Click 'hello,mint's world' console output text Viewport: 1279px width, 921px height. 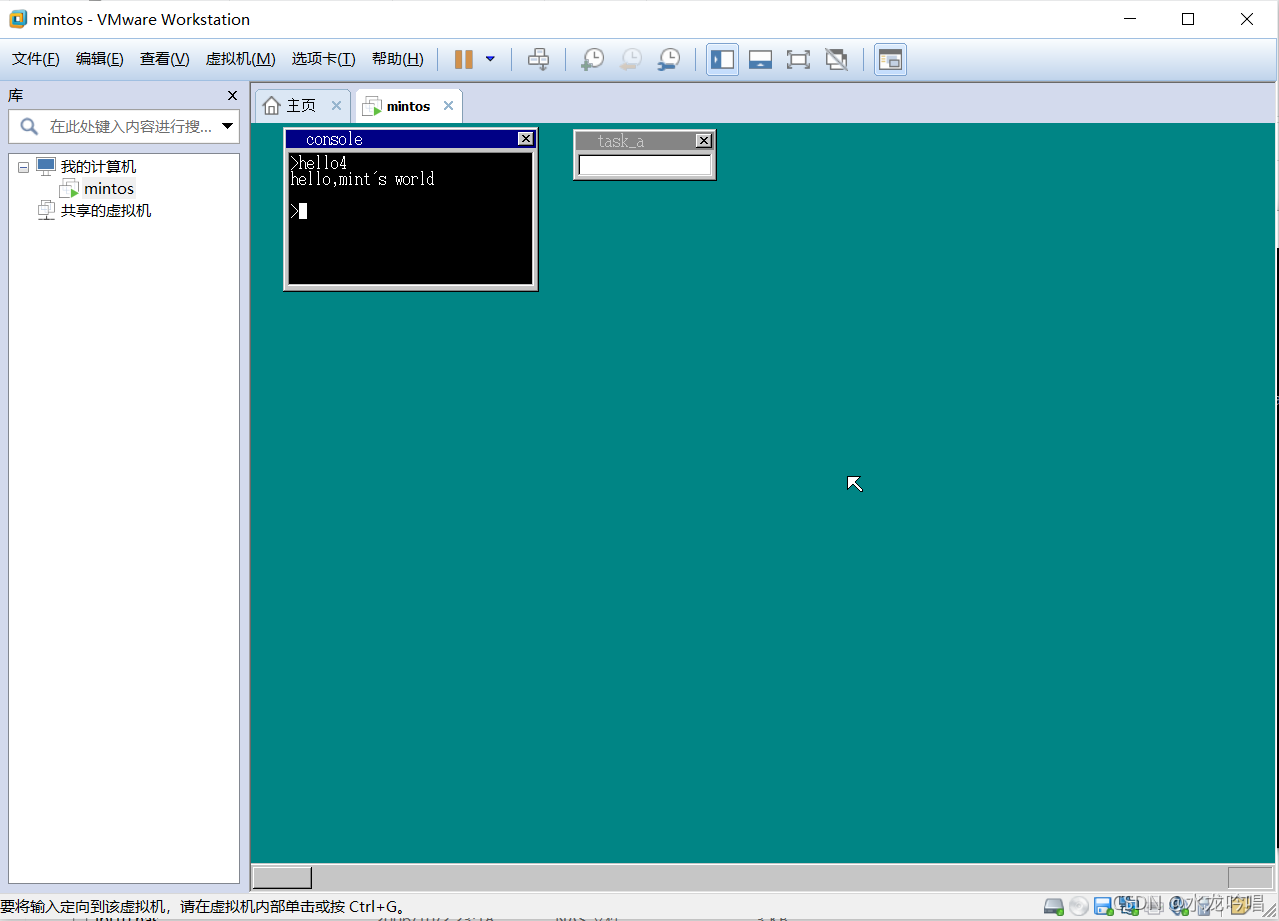[x=362, y=180]
